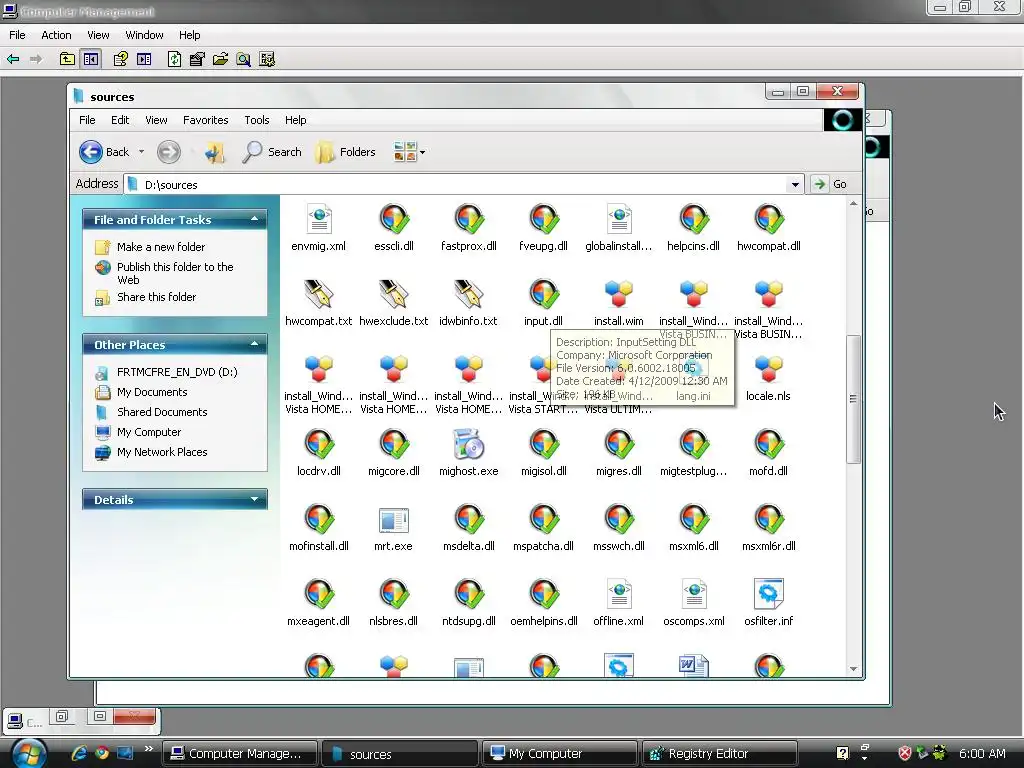Select the hwexclude.txt text file
The height and width of the screenshot is (768, 1024).
tap(394, 295)
